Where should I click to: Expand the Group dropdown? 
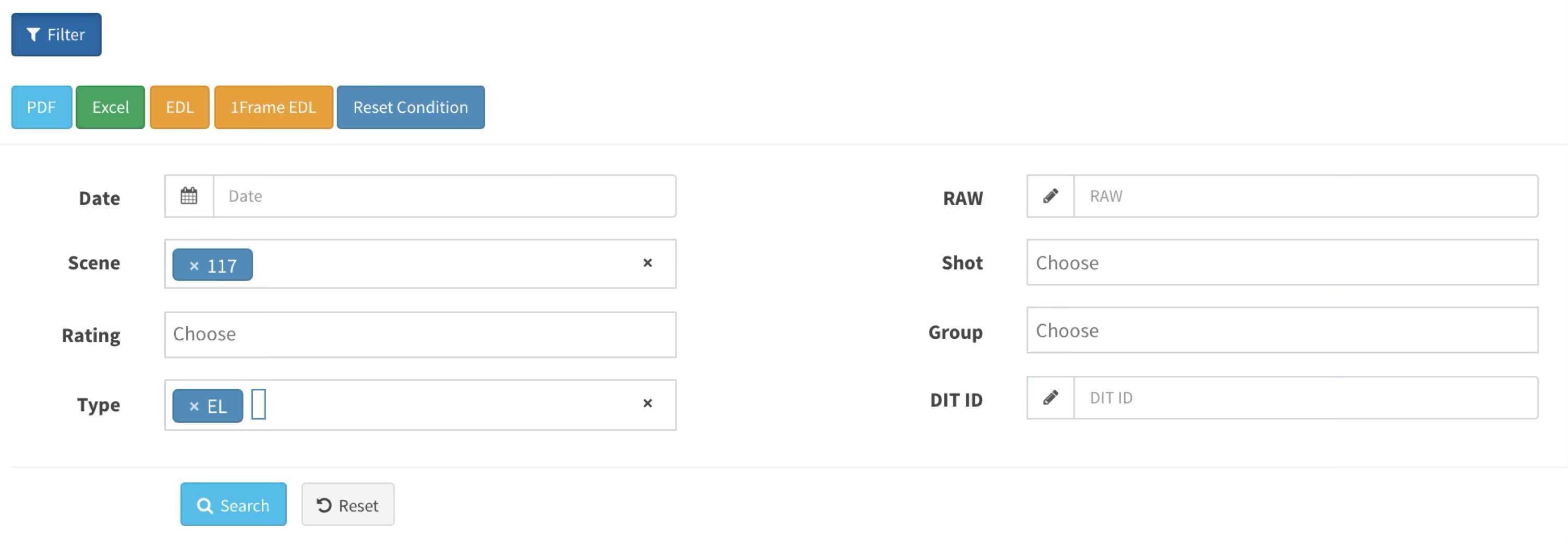(1282, 331)
